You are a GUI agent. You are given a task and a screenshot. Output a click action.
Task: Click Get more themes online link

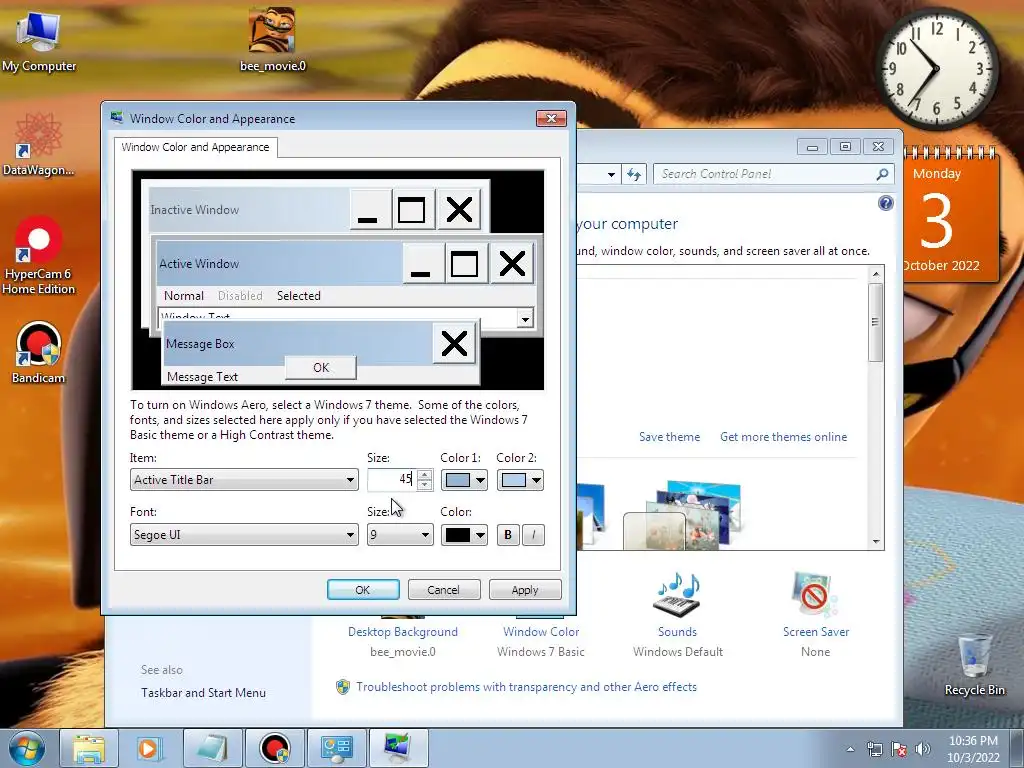point(783,437)
